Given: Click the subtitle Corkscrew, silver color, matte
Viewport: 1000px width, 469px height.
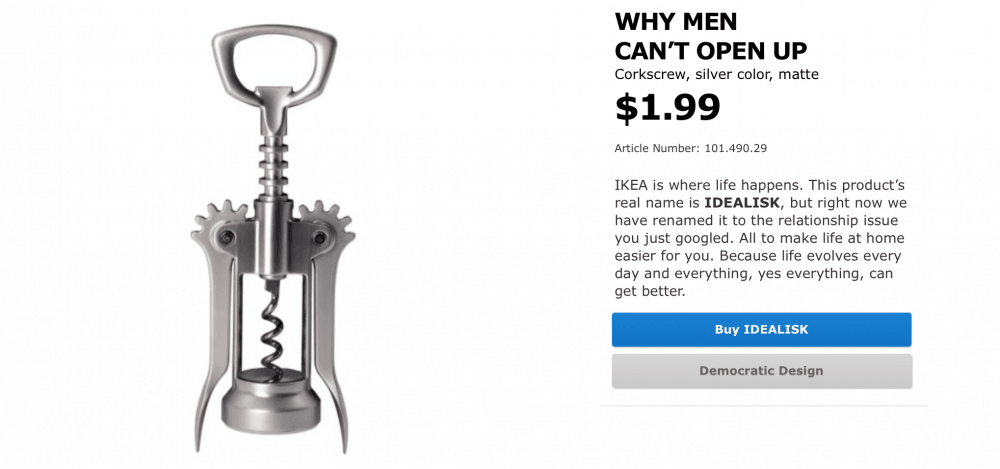Looking at the screenshot, I should 716,74.
